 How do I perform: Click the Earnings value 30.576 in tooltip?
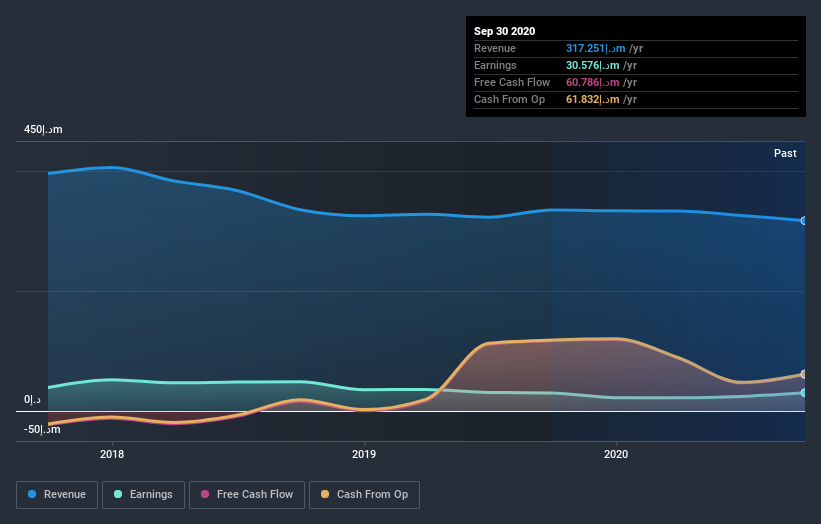(x=593, y=65)
